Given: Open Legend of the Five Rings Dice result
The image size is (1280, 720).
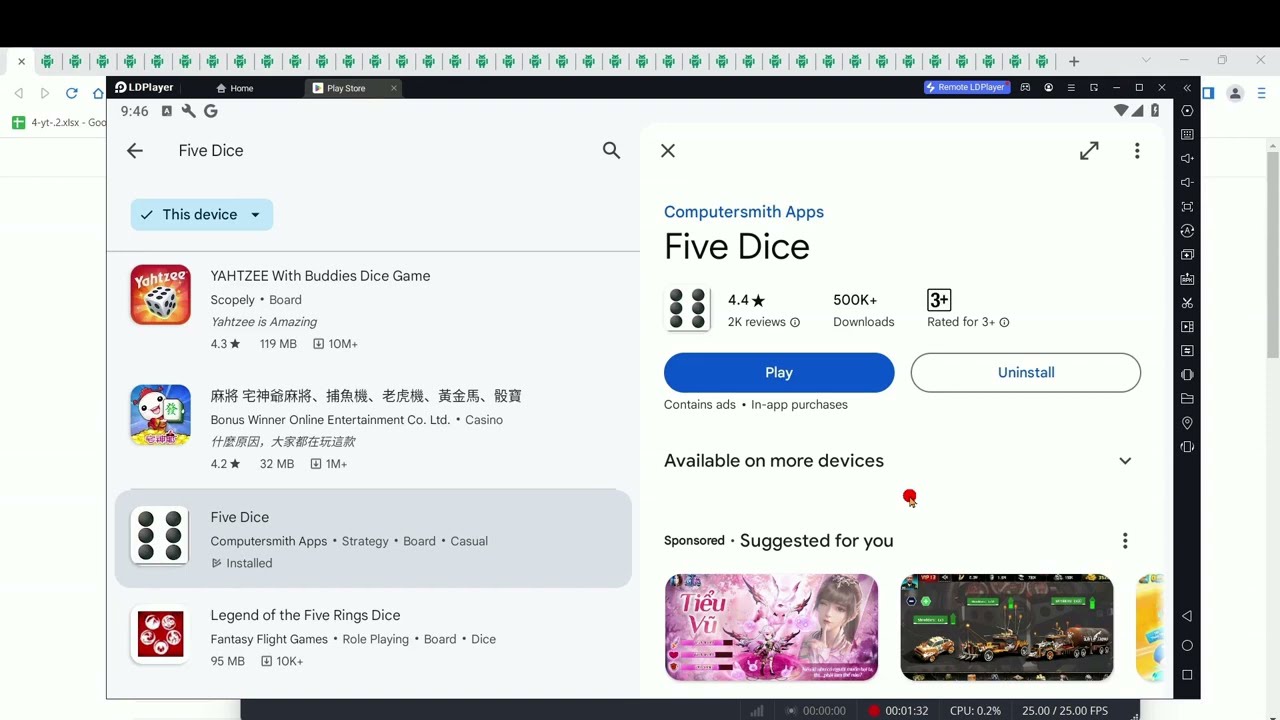Looking at the screenshot, I should (373, 637).
